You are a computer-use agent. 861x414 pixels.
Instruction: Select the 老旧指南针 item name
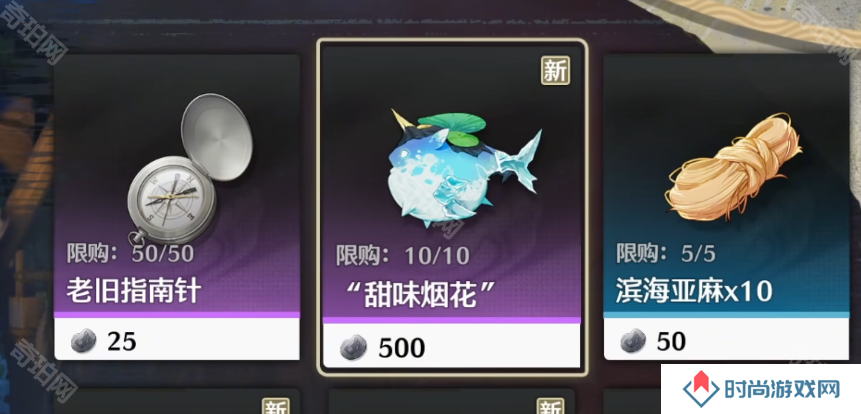(x=133, y=290)
